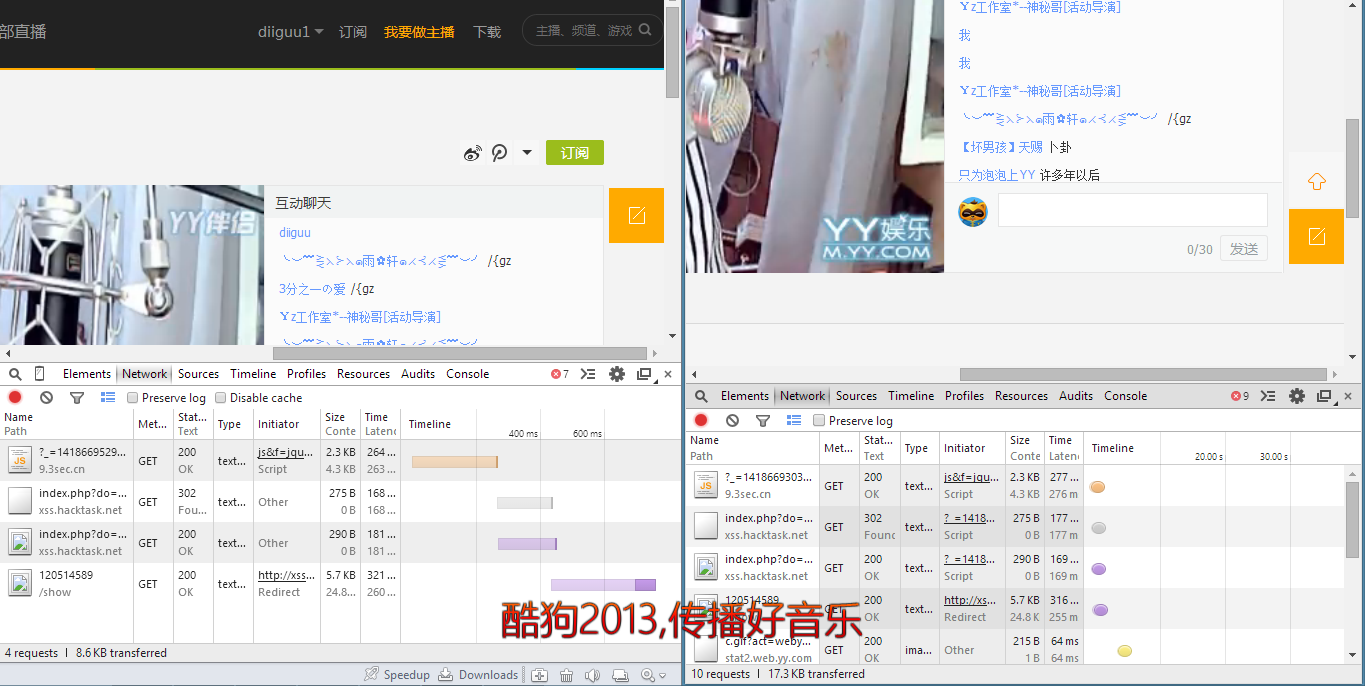The image size is (1365, 686).
Task: Click the search magnifier in left DevTools
Action: tap(15, 374)
